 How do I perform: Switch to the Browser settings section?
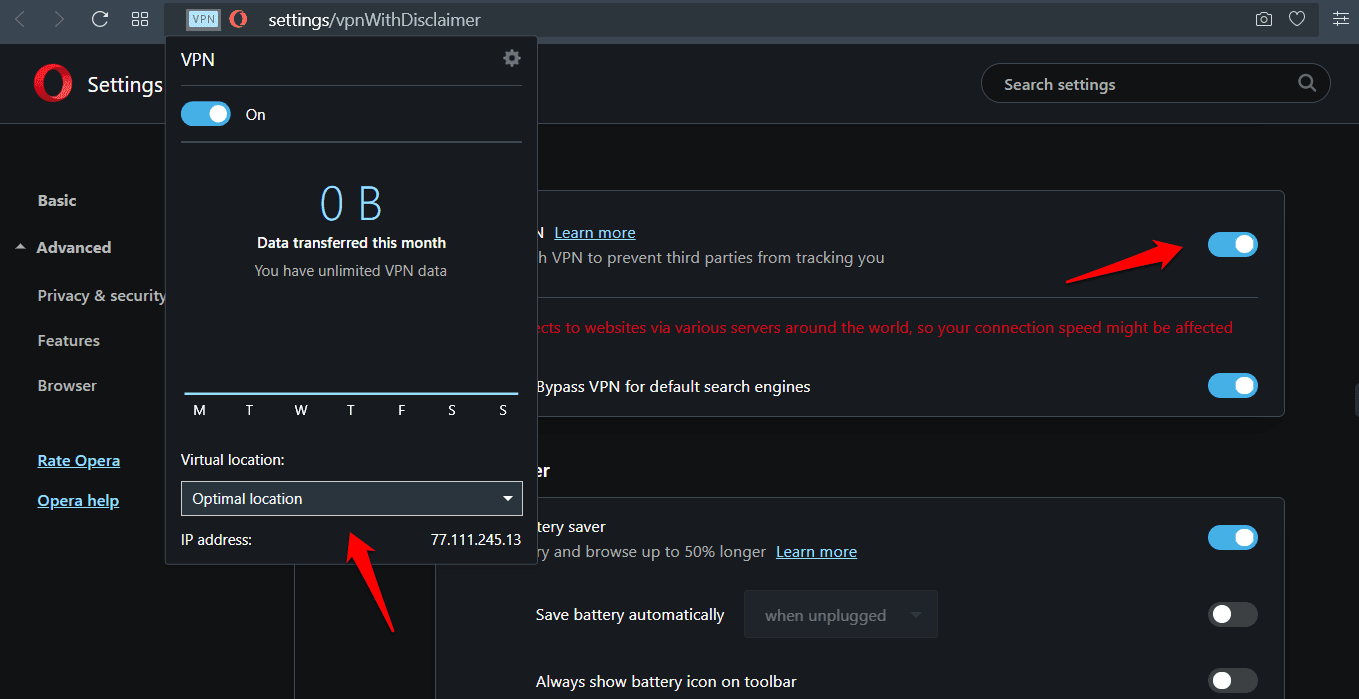pyautogui.click(x=66, y=385)
